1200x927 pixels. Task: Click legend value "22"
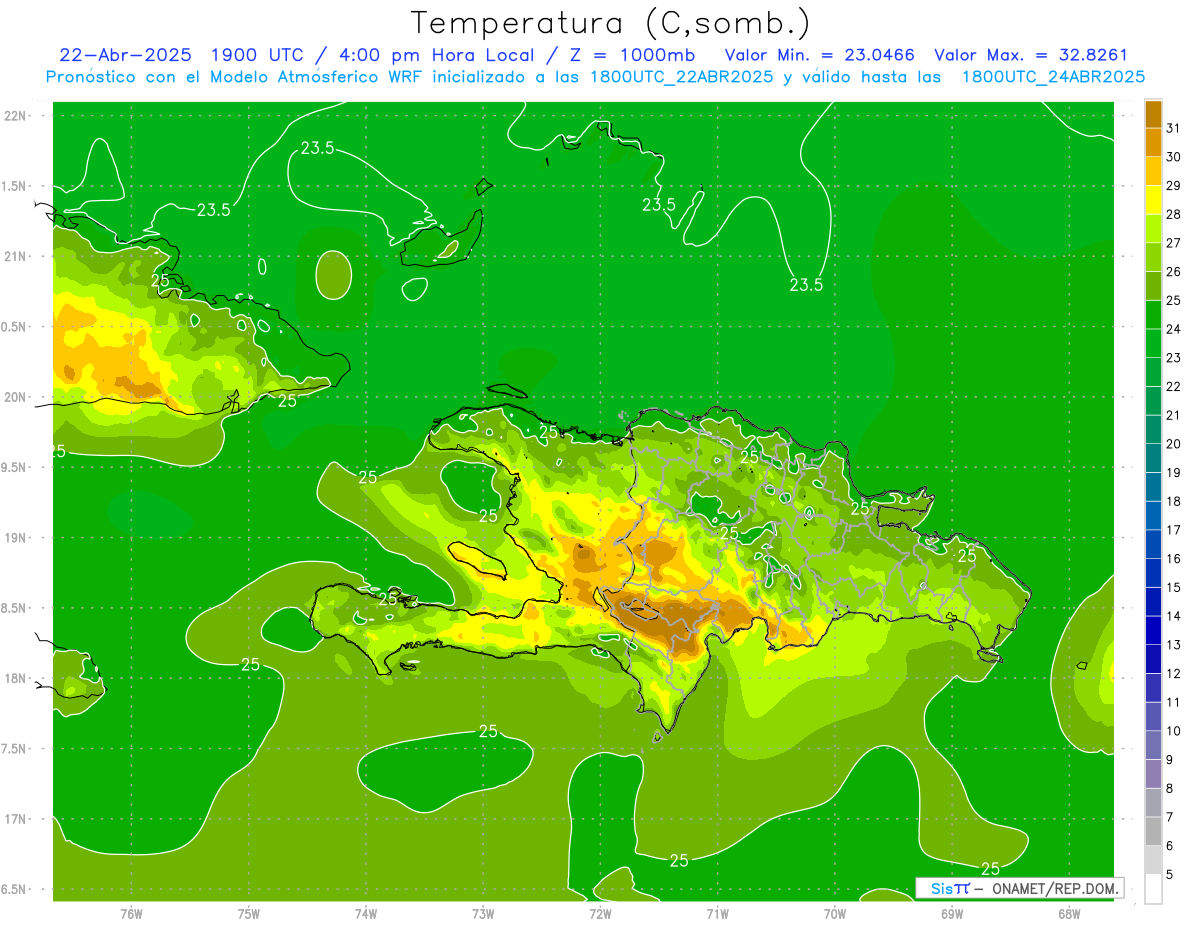tap(1173, 387)
